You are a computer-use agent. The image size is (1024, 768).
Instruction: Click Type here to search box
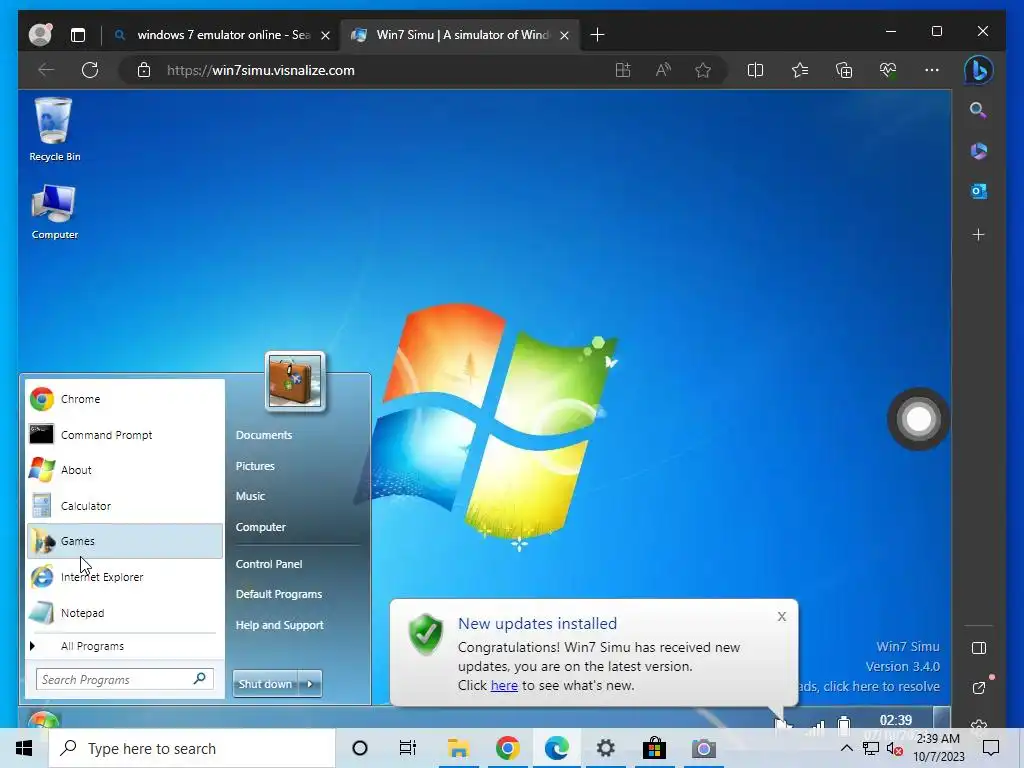(192, 748)
